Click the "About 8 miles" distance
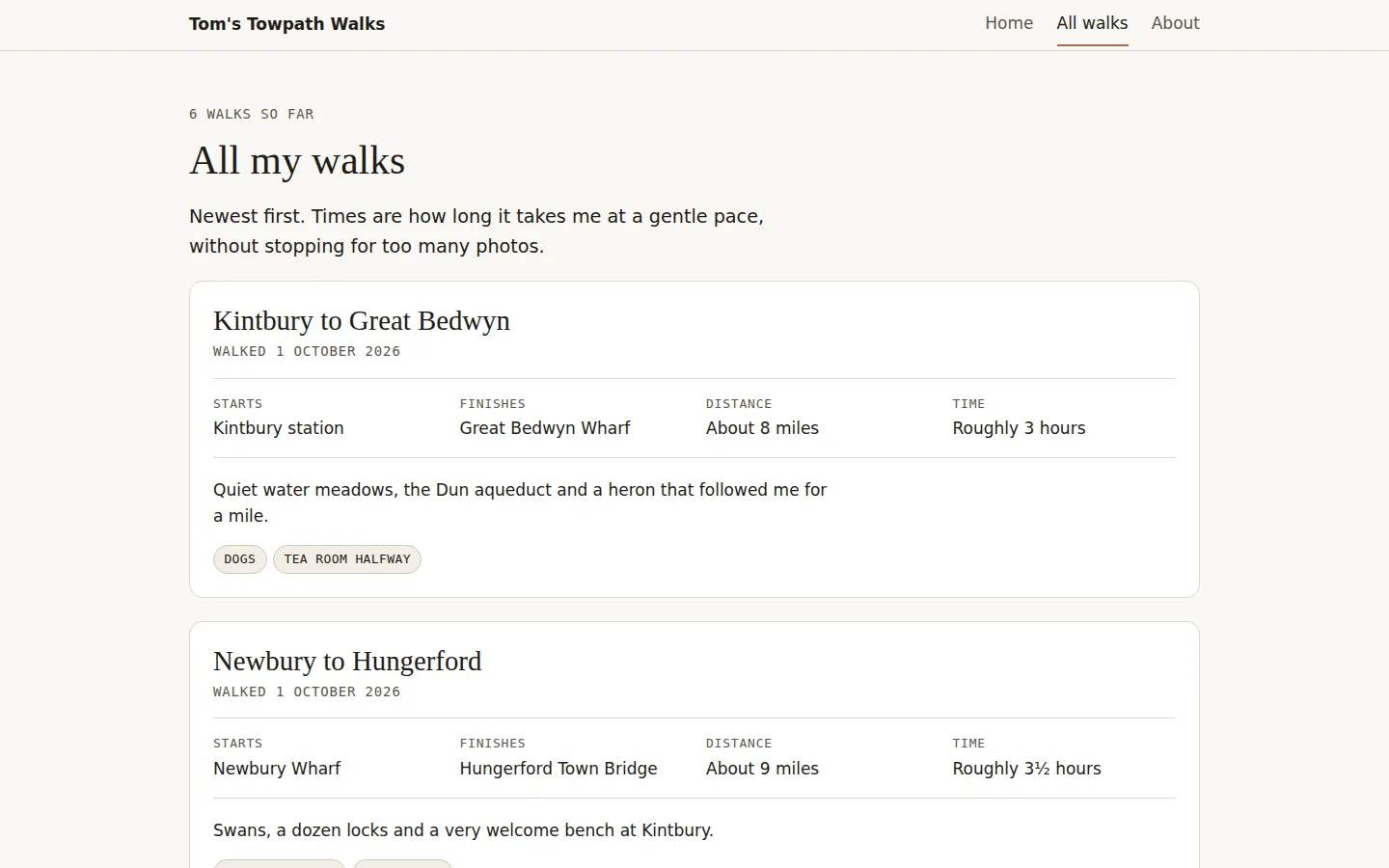The height and width of the screenshot is (868, 1389). tap(762, 428)
